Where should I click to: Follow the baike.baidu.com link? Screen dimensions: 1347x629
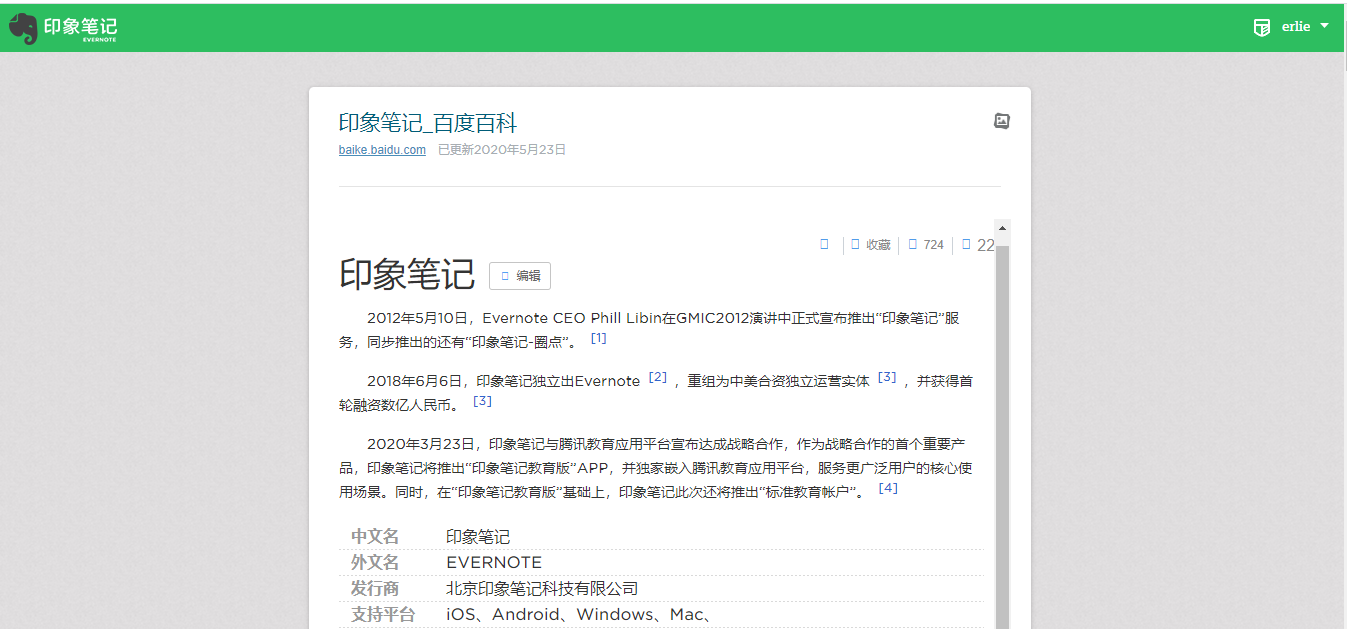(382, 149)
